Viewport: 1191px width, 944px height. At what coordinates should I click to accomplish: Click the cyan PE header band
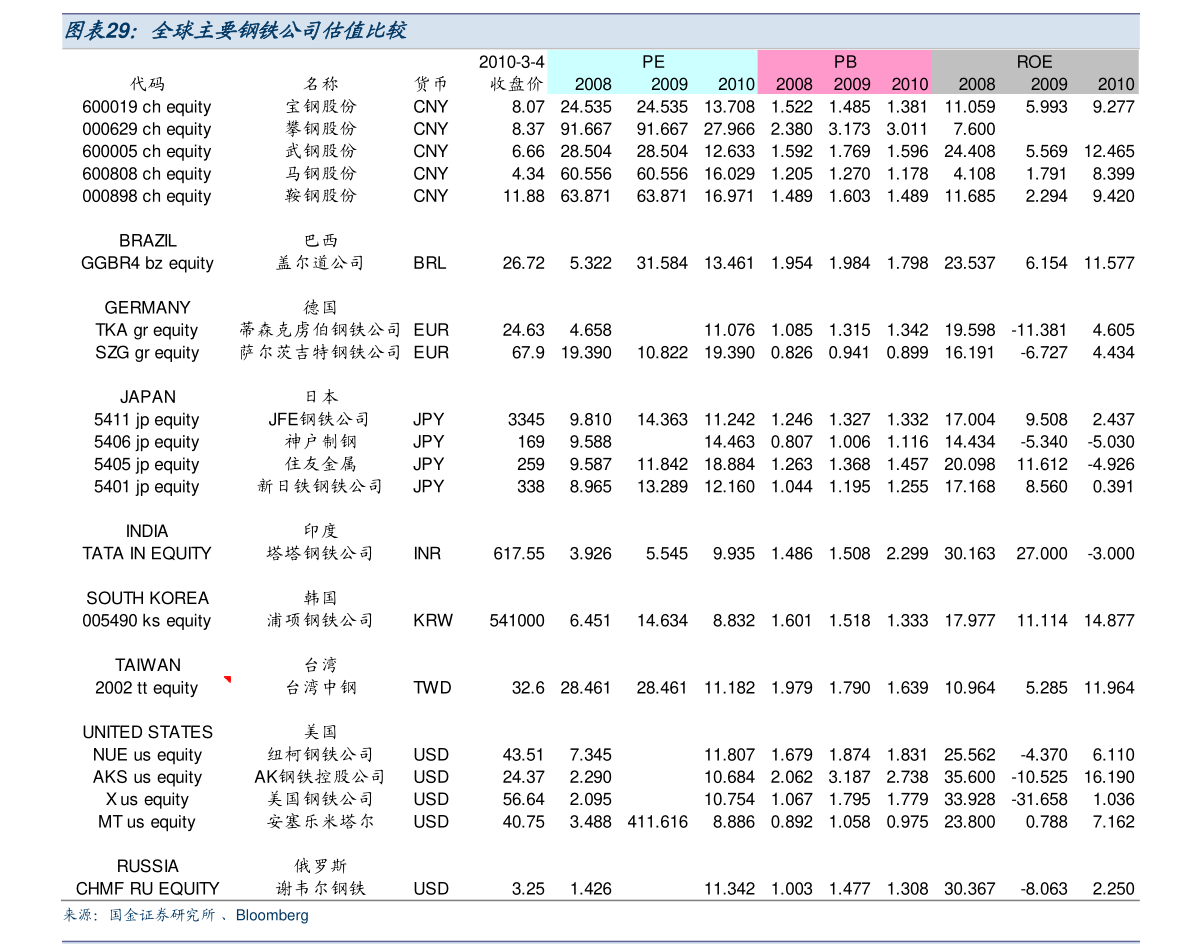(652, 62)
